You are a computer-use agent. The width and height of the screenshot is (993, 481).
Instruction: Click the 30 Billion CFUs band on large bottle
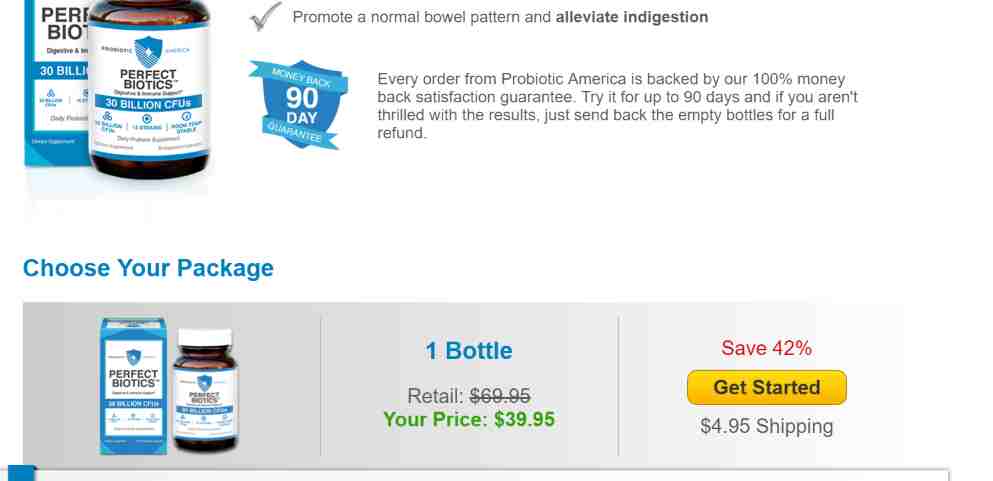(148, 103)
